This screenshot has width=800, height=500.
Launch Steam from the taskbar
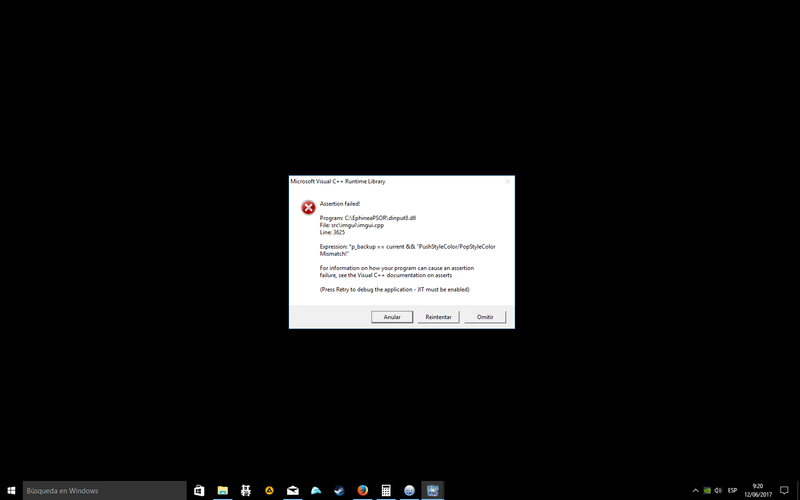[x=339, y=491]
